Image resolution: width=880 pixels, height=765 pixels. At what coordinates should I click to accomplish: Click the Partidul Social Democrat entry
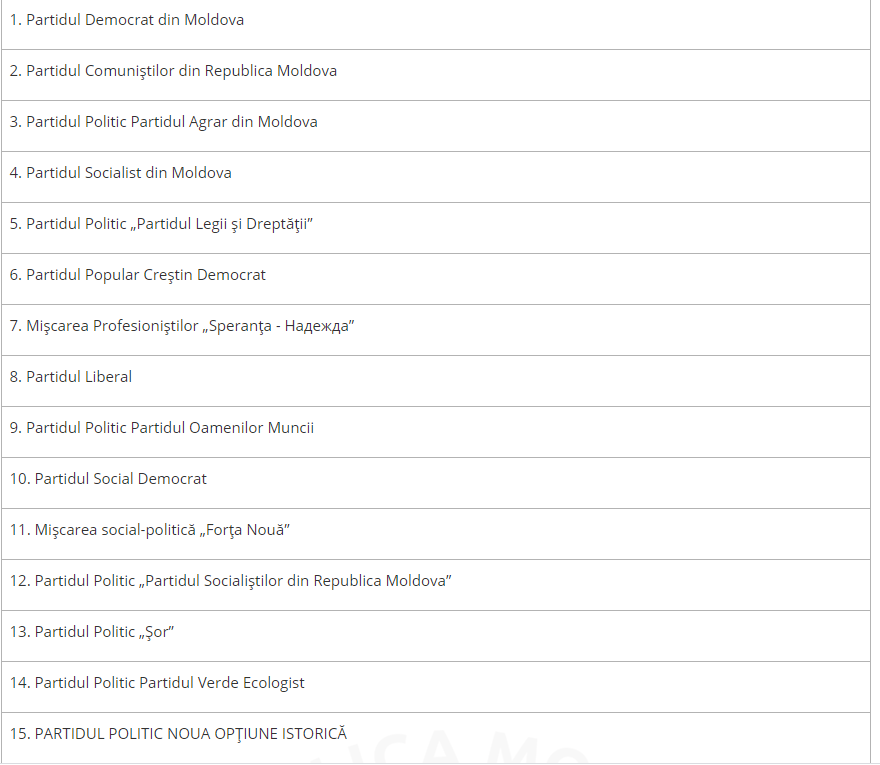pos(436,483)
